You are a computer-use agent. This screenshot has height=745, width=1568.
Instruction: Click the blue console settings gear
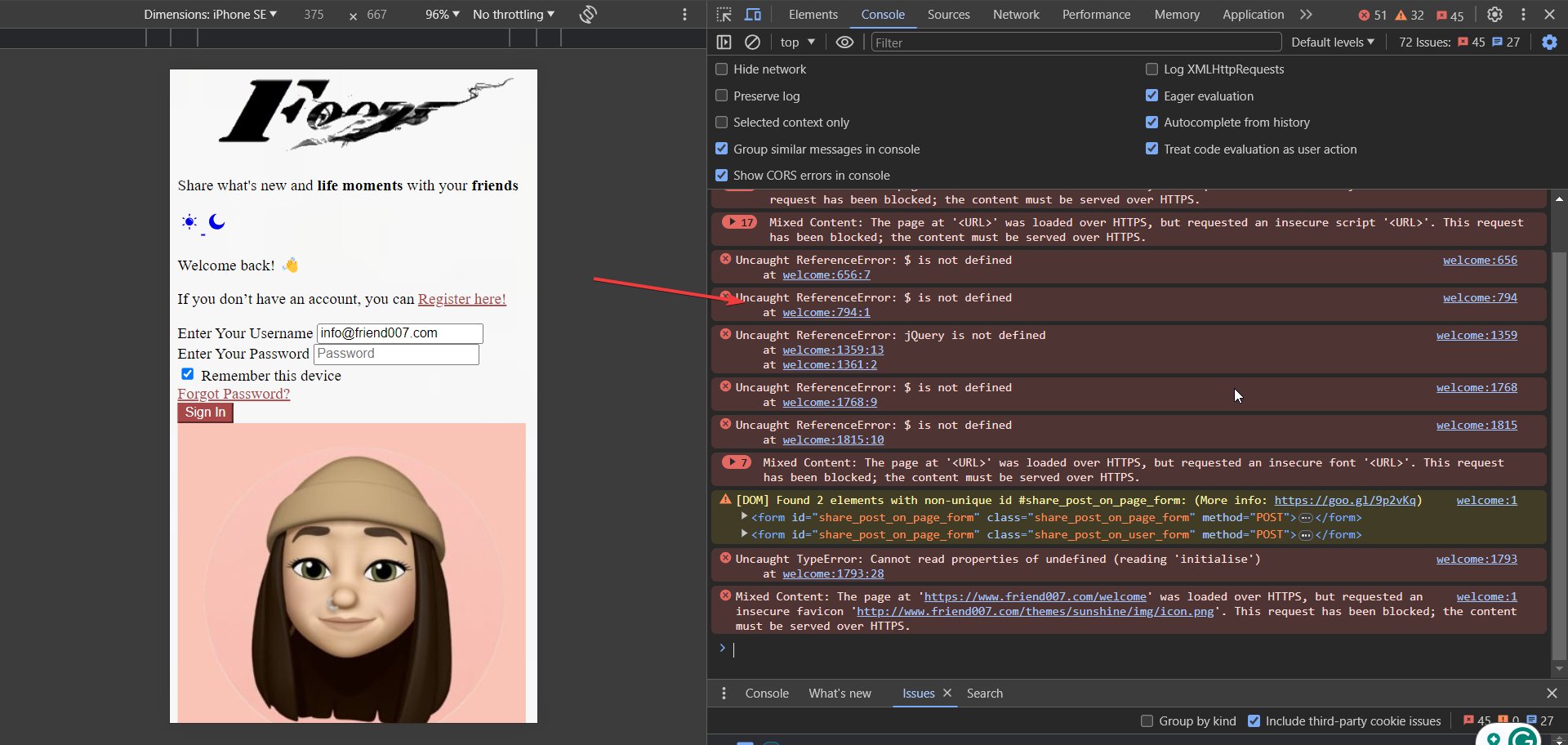point(1549,42)
